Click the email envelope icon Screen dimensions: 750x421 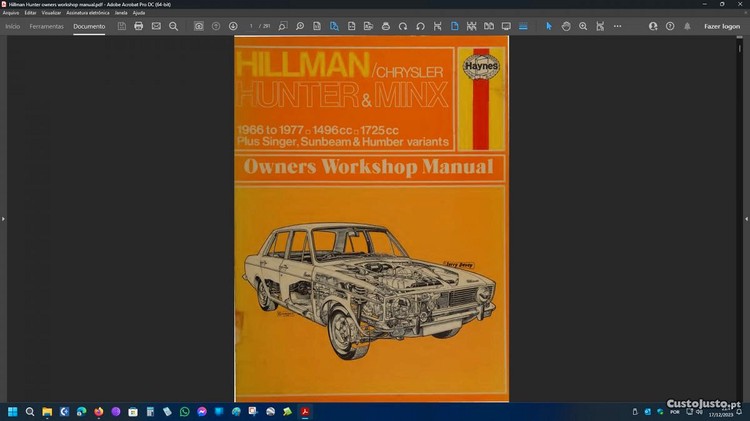156,26
